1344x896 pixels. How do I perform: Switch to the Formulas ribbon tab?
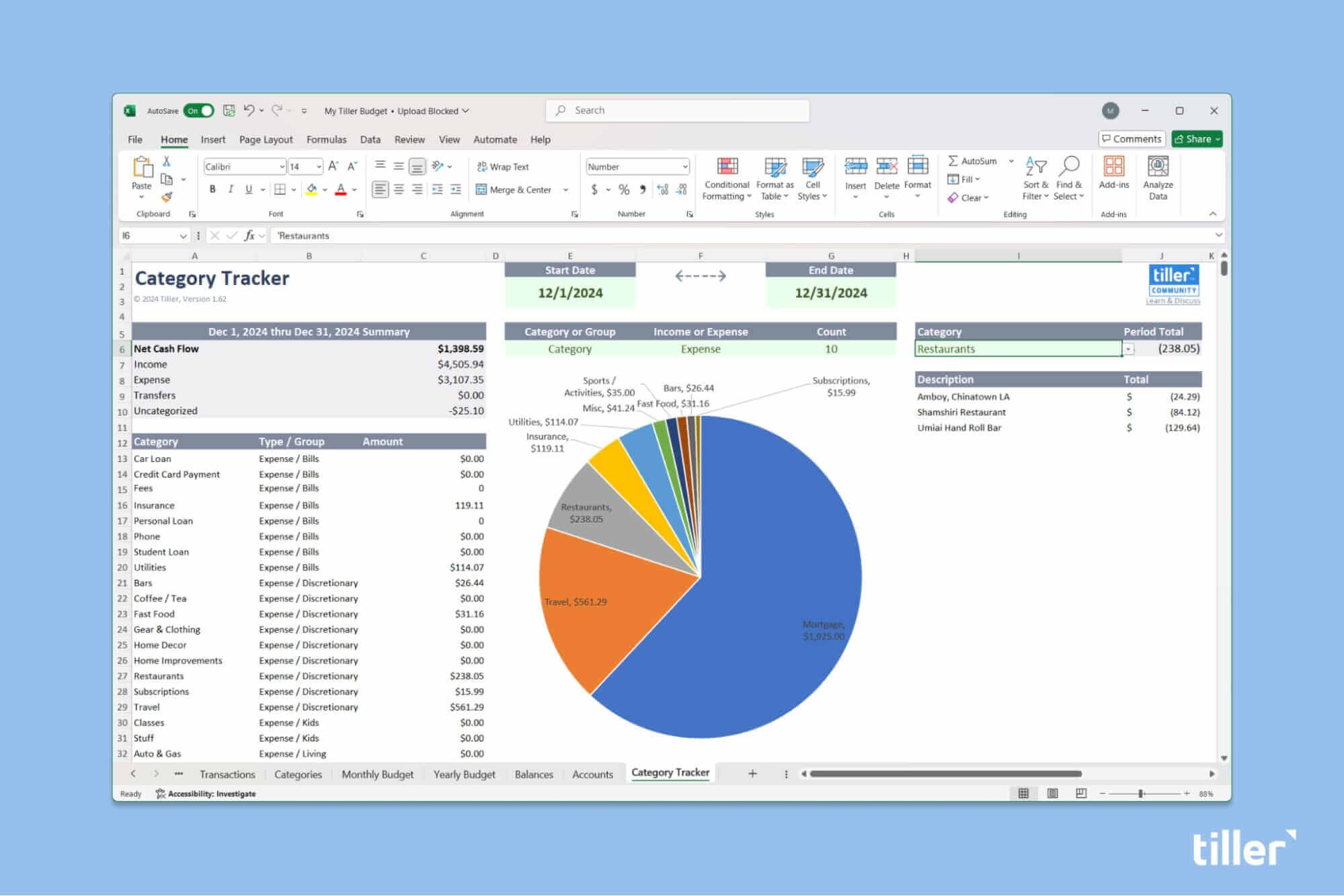click(327, 139)
